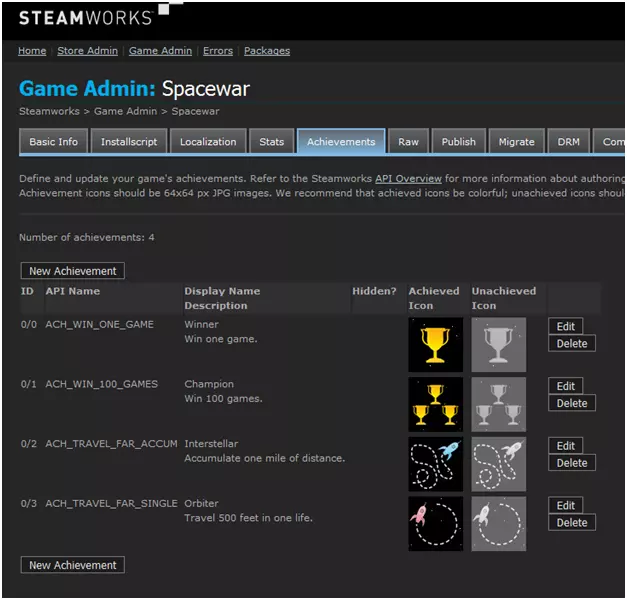627x600 pixels.
Task: Select the ACH_TRAVEL_FAR_SINGLE API name
Action: (112, 503)
